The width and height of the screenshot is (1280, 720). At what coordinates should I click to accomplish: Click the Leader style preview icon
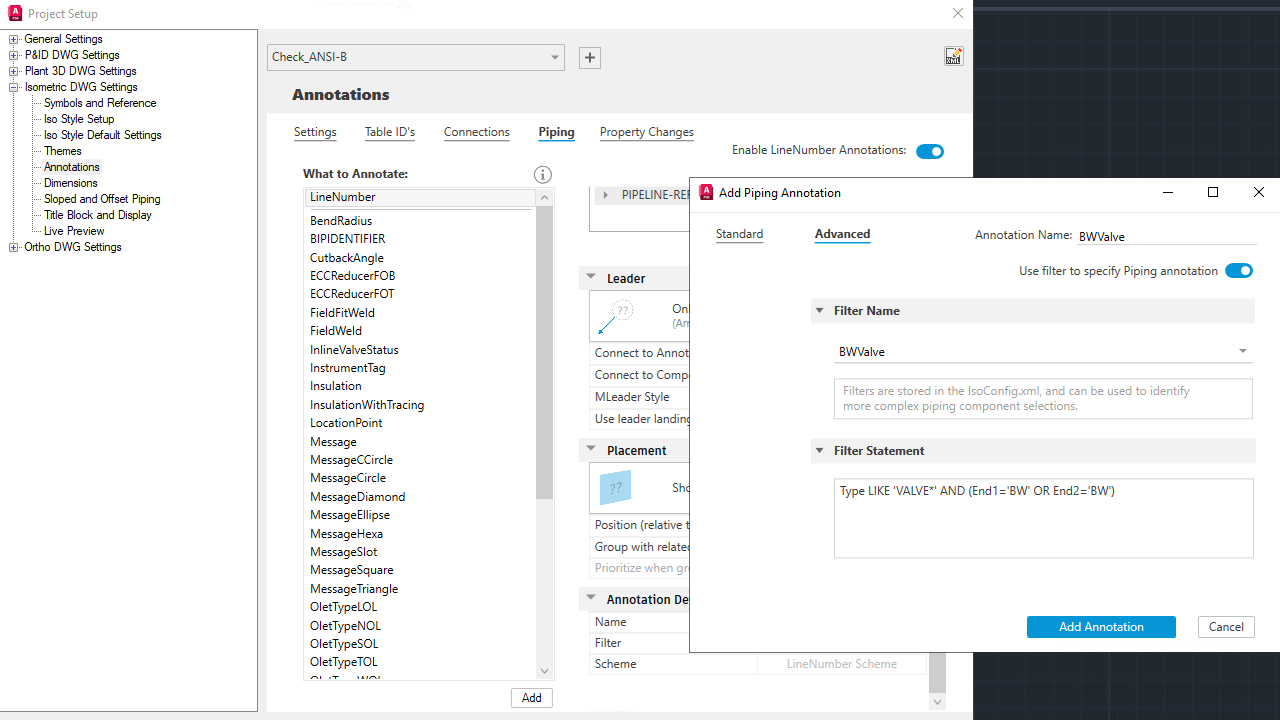pyautogui.click(x=616, y=316)
